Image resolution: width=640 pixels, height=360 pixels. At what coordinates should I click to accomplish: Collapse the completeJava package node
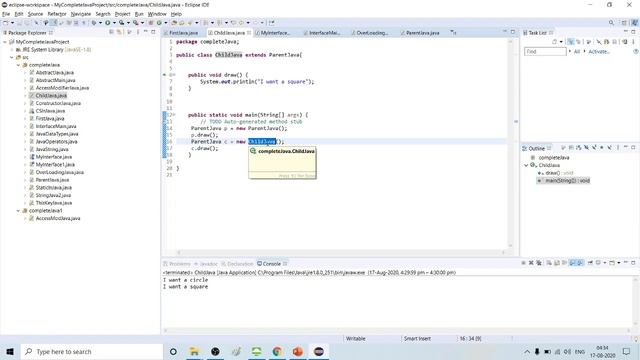[x=18, y=65]
